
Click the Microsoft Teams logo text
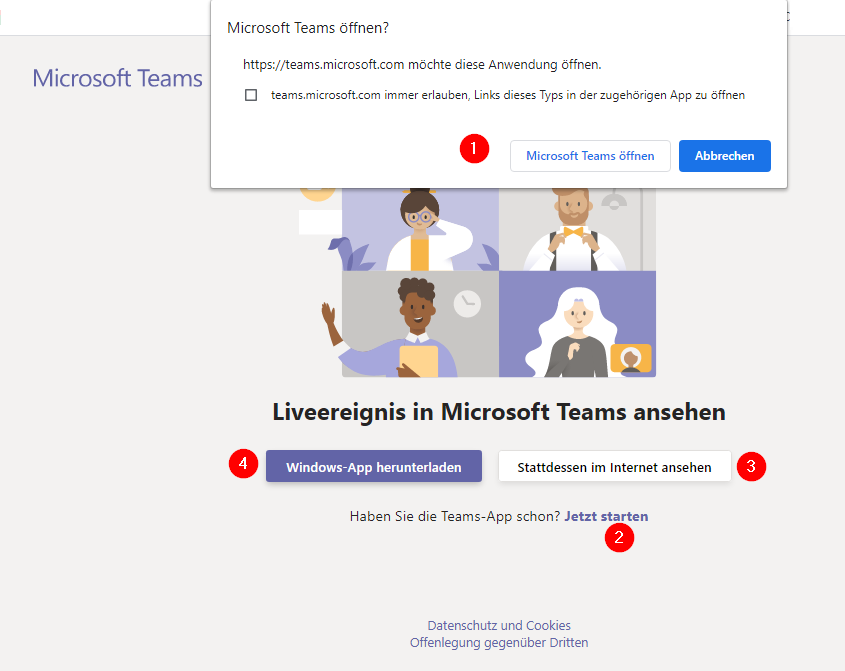(117, 78)
